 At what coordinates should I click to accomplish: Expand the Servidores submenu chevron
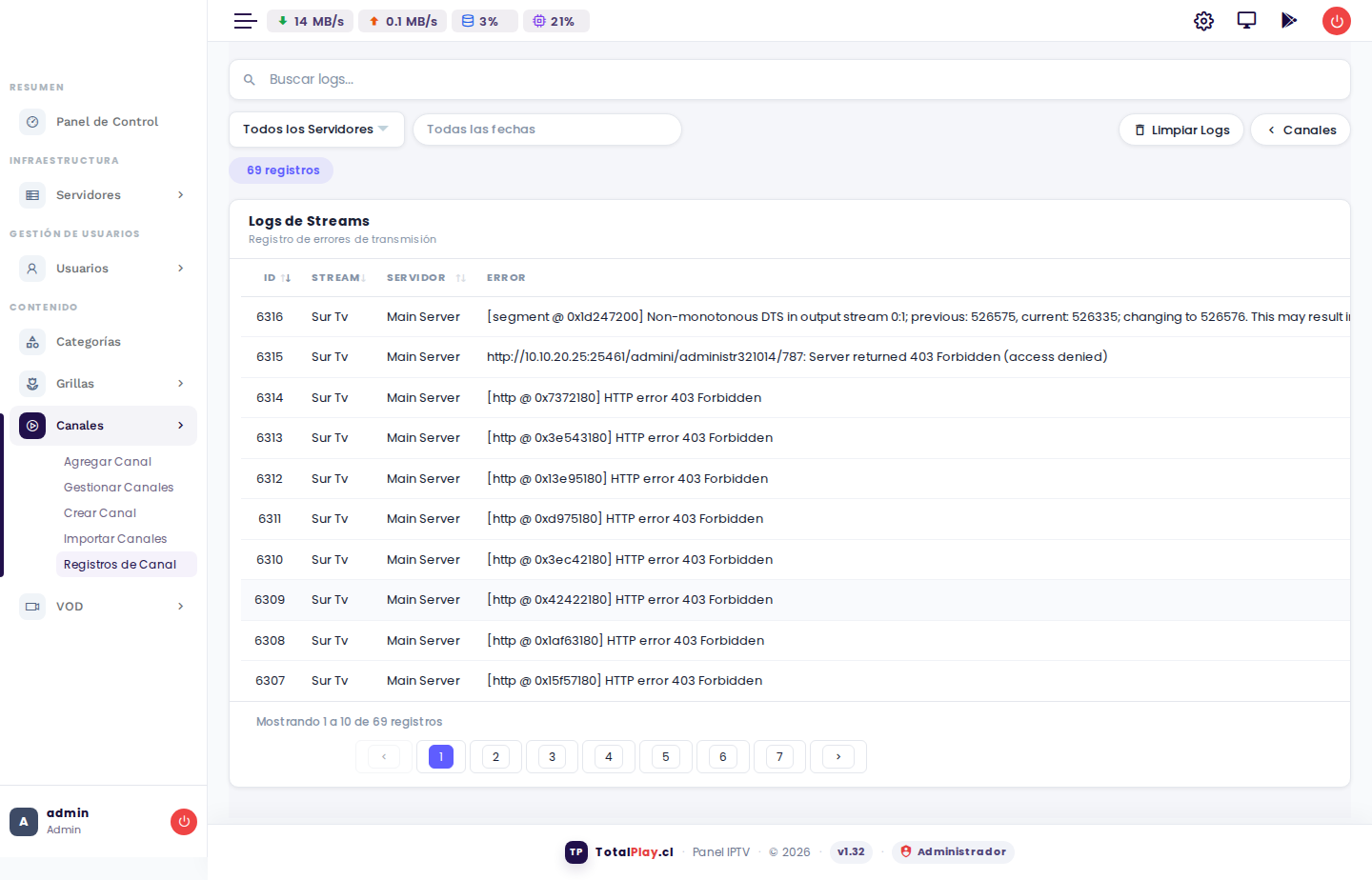pyautogui.click(x=181, y=195)
